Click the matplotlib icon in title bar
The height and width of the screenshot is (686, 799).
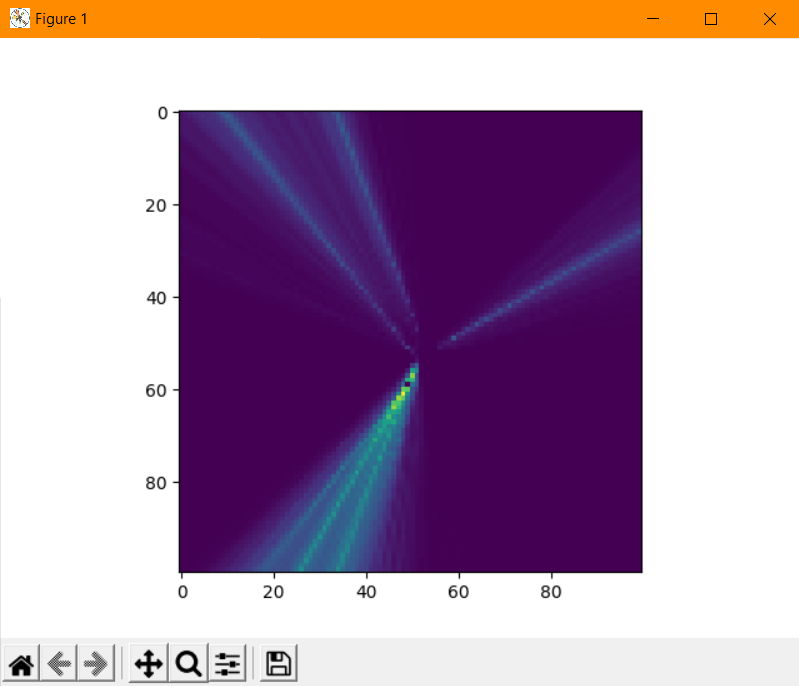coord(20,19)
